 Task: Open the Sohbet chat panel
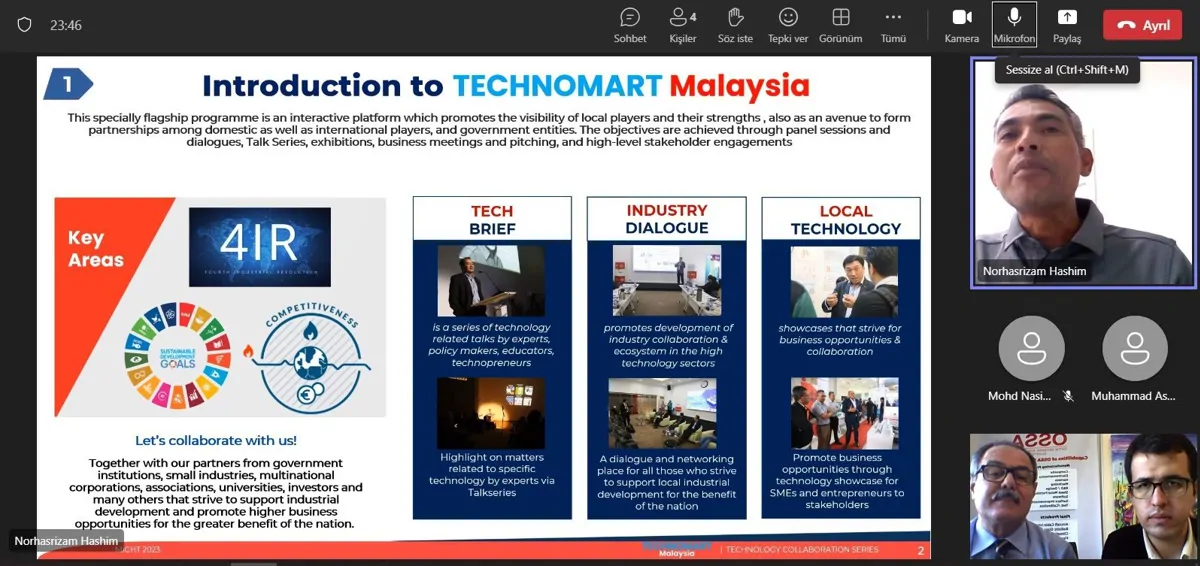(x=630, y=26)
